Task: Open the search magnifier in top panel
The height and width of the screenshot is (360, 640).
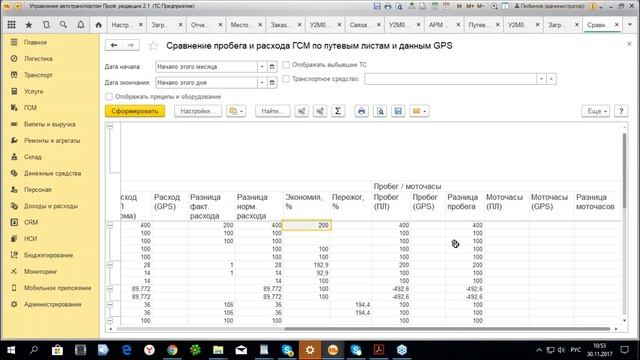Action: (63, 25)
